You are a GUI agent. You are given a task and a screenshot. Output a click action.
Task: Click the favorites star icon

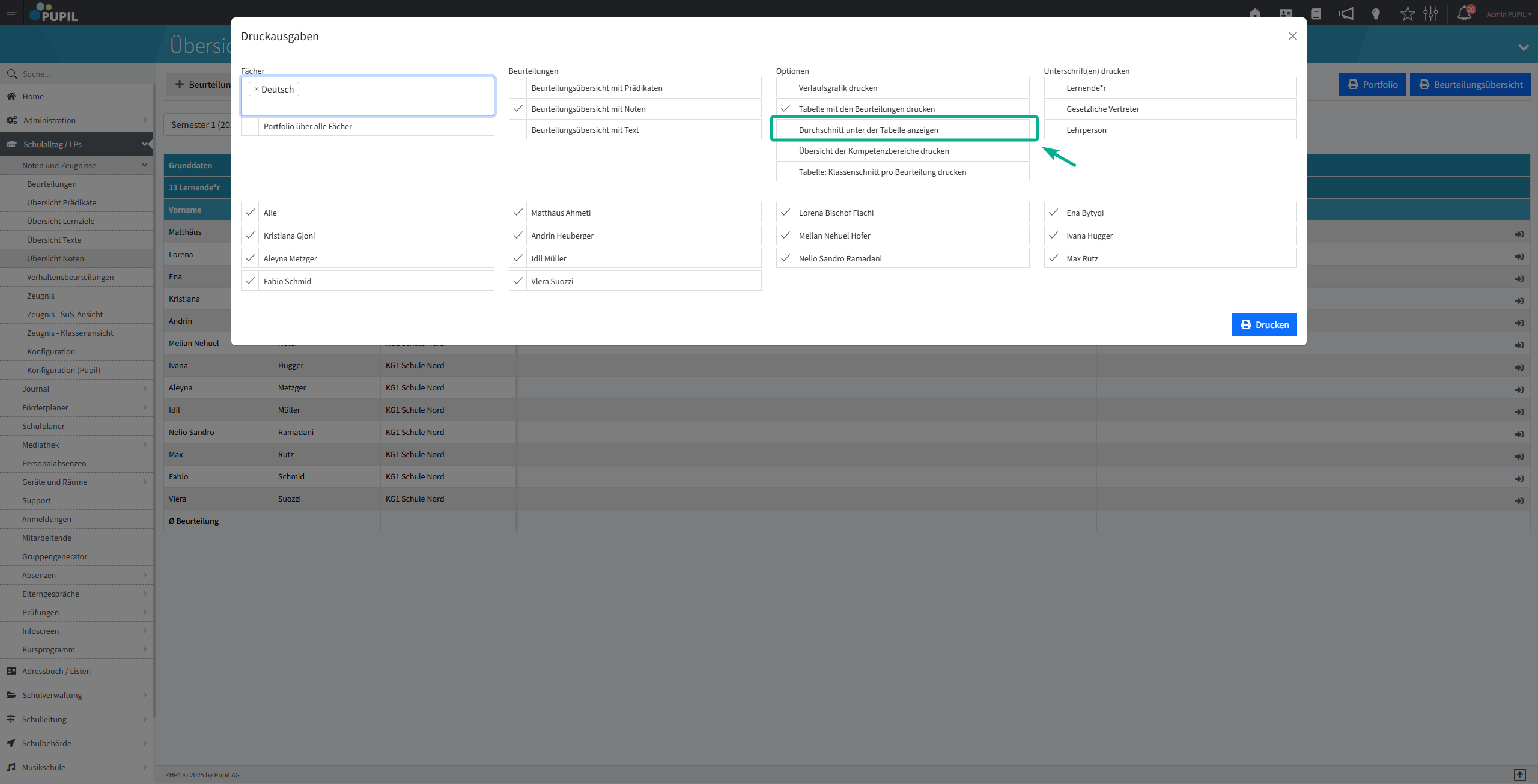(1407, 13)
